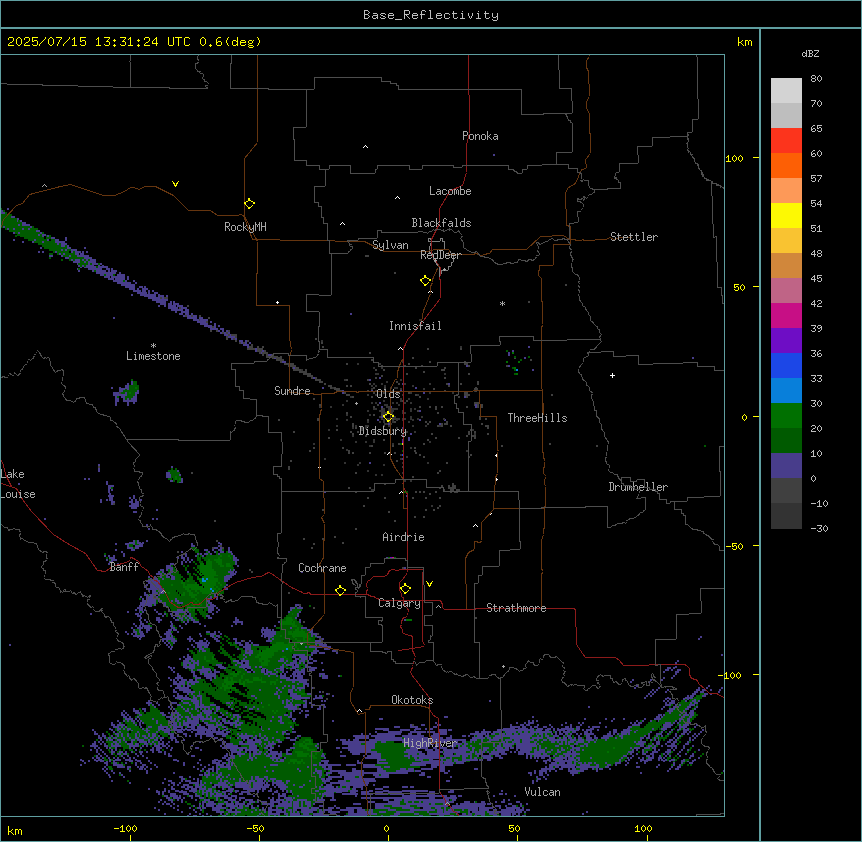This screenshot has width=862, height=842.
Task: Click the Vulcan label
Action: coord(542,792)
